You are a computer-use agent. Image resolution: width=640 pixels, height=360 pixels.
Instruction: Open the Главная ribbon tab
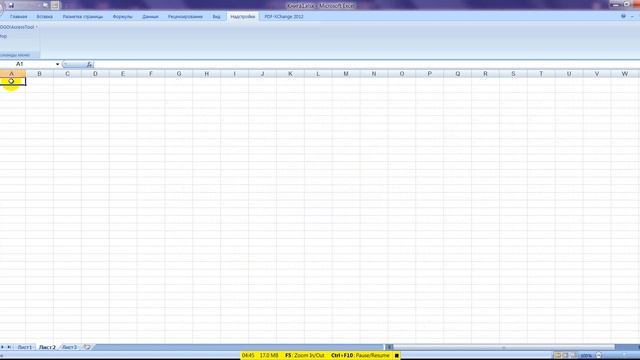(19, 17)
